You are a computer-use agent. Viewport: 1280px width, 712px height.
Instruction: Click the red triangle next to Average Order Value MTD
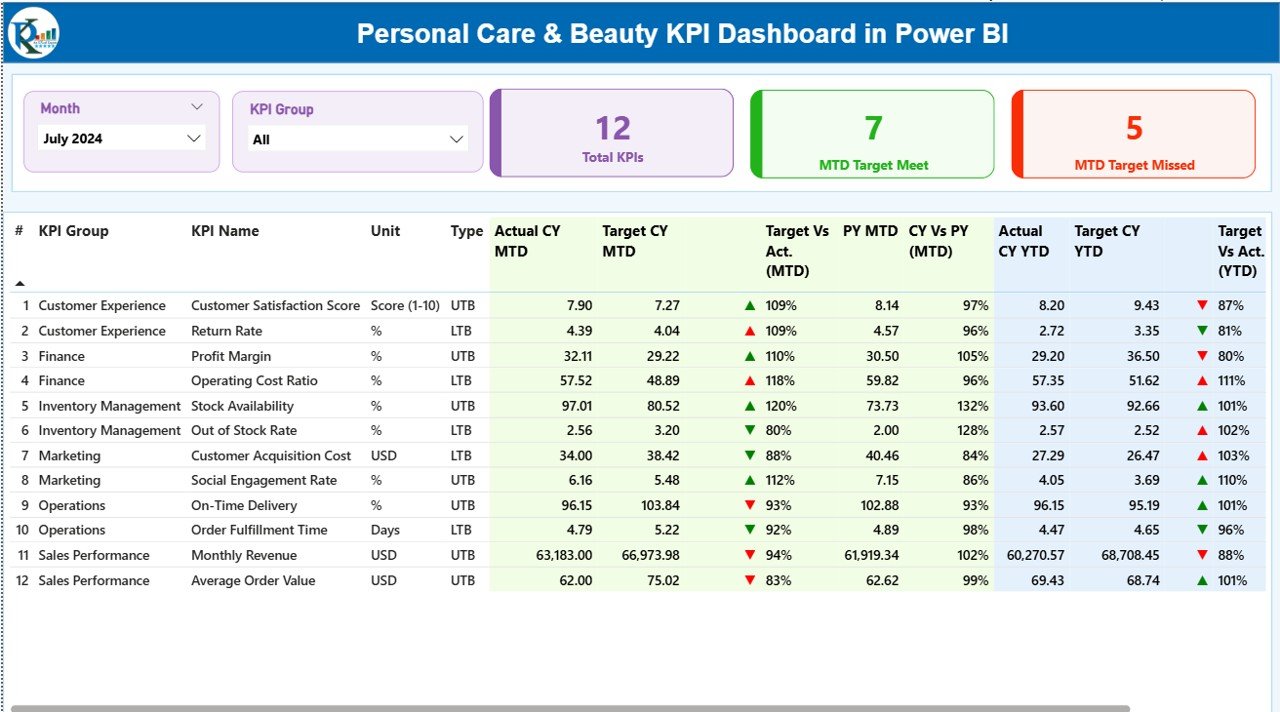coord(748,580)
